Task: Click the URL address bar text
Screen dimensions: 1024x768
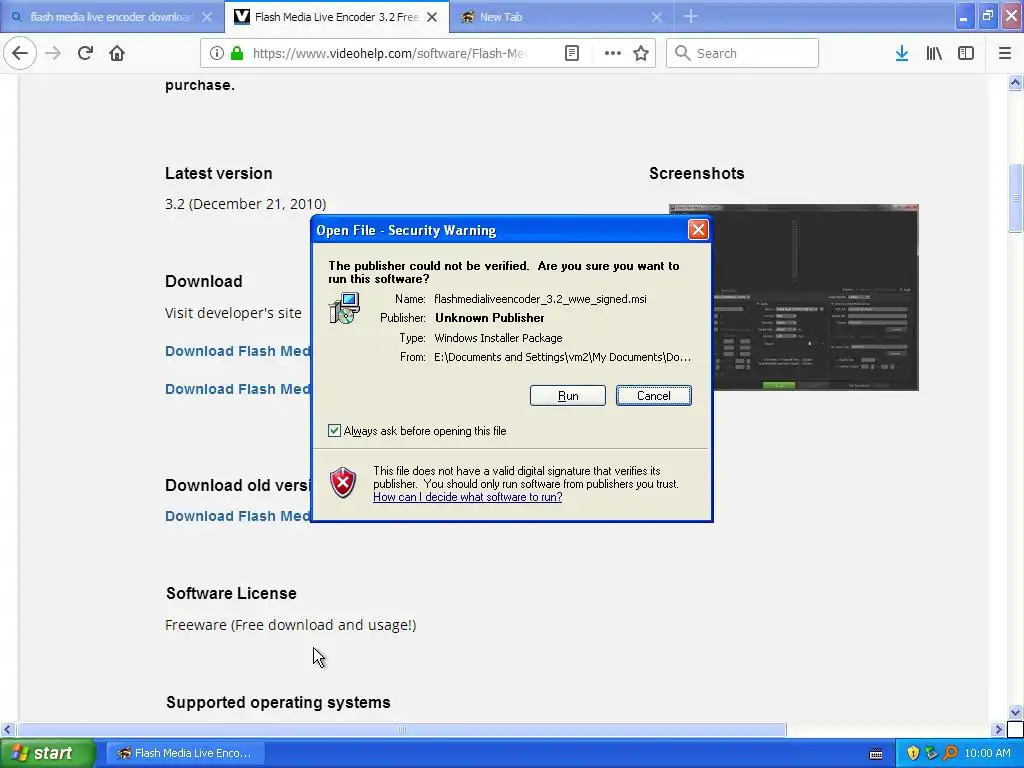Action: 389,53
